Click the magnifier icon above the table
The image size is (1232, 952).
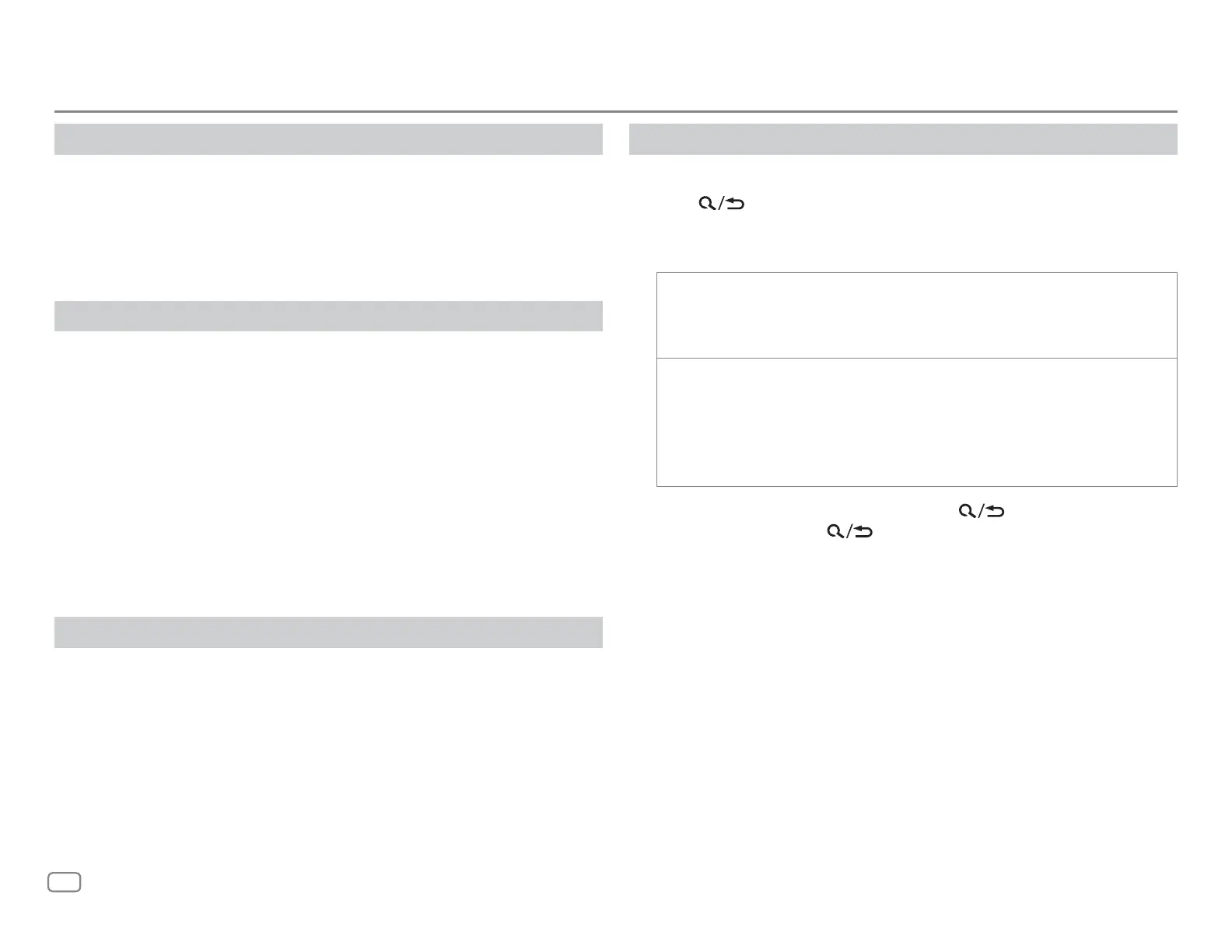coord(707,204)
